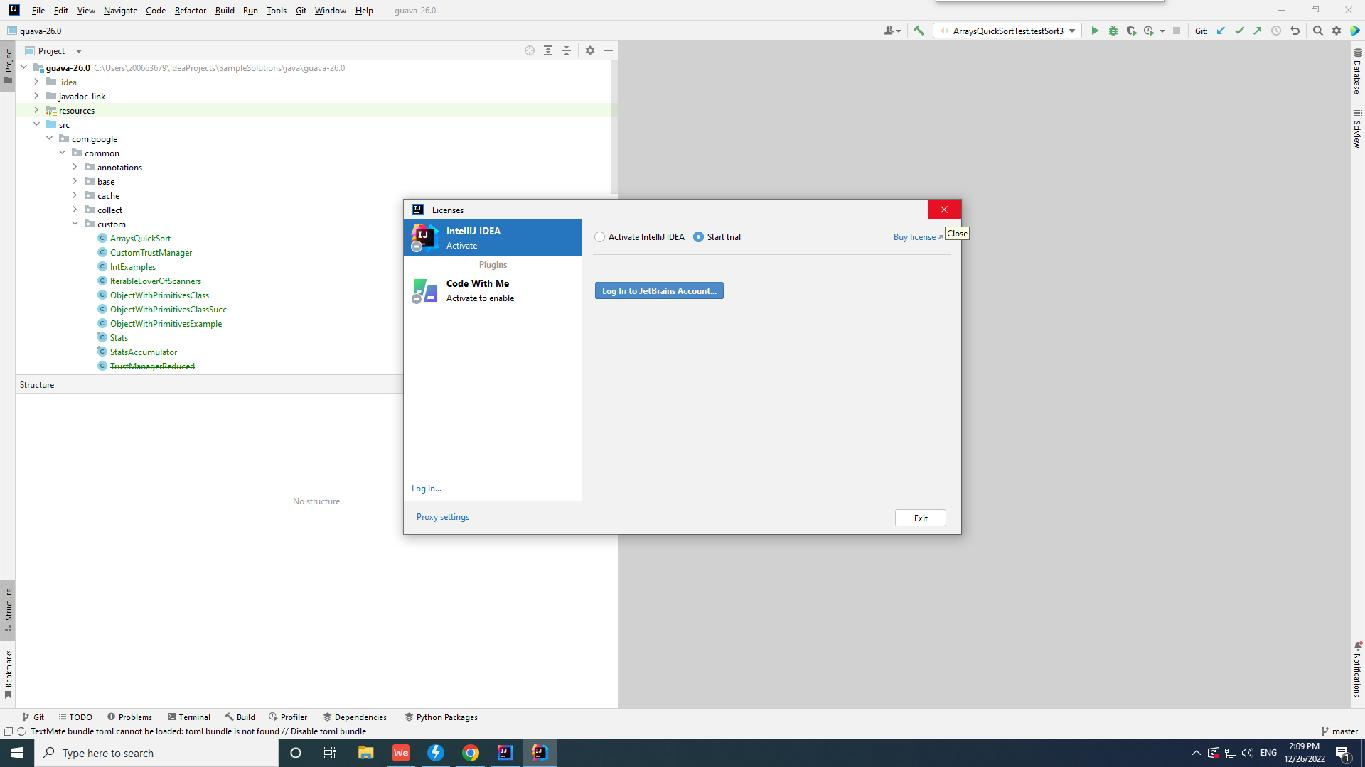Open Refactor menu

pyautogui.click(x=190, y=10)
